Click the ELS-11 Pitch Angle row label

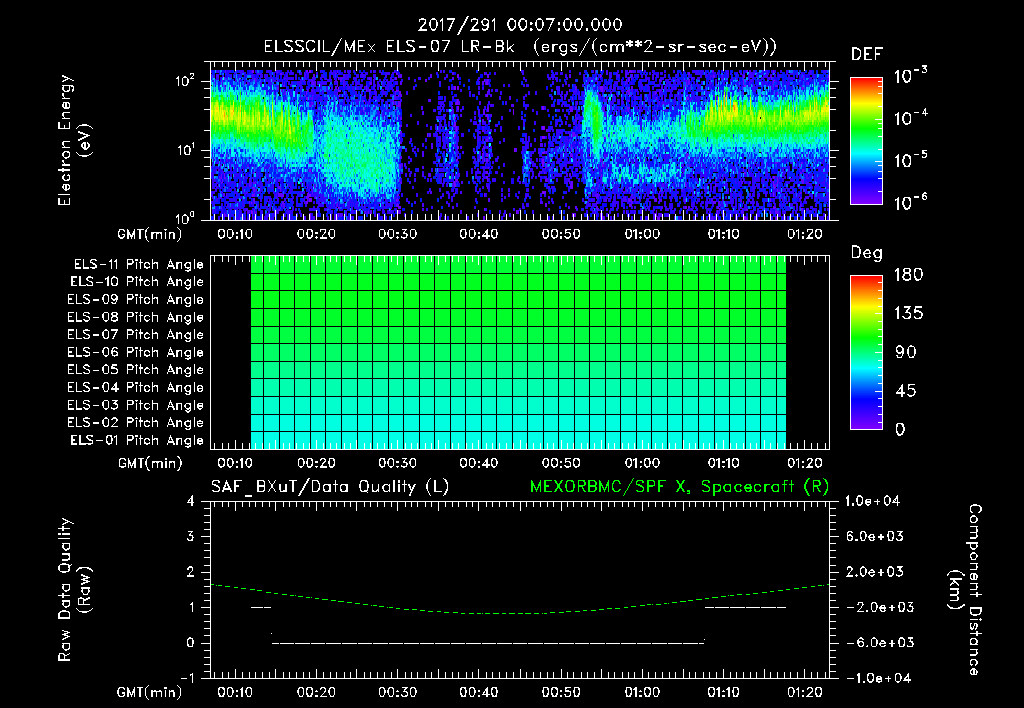point(138,265)
